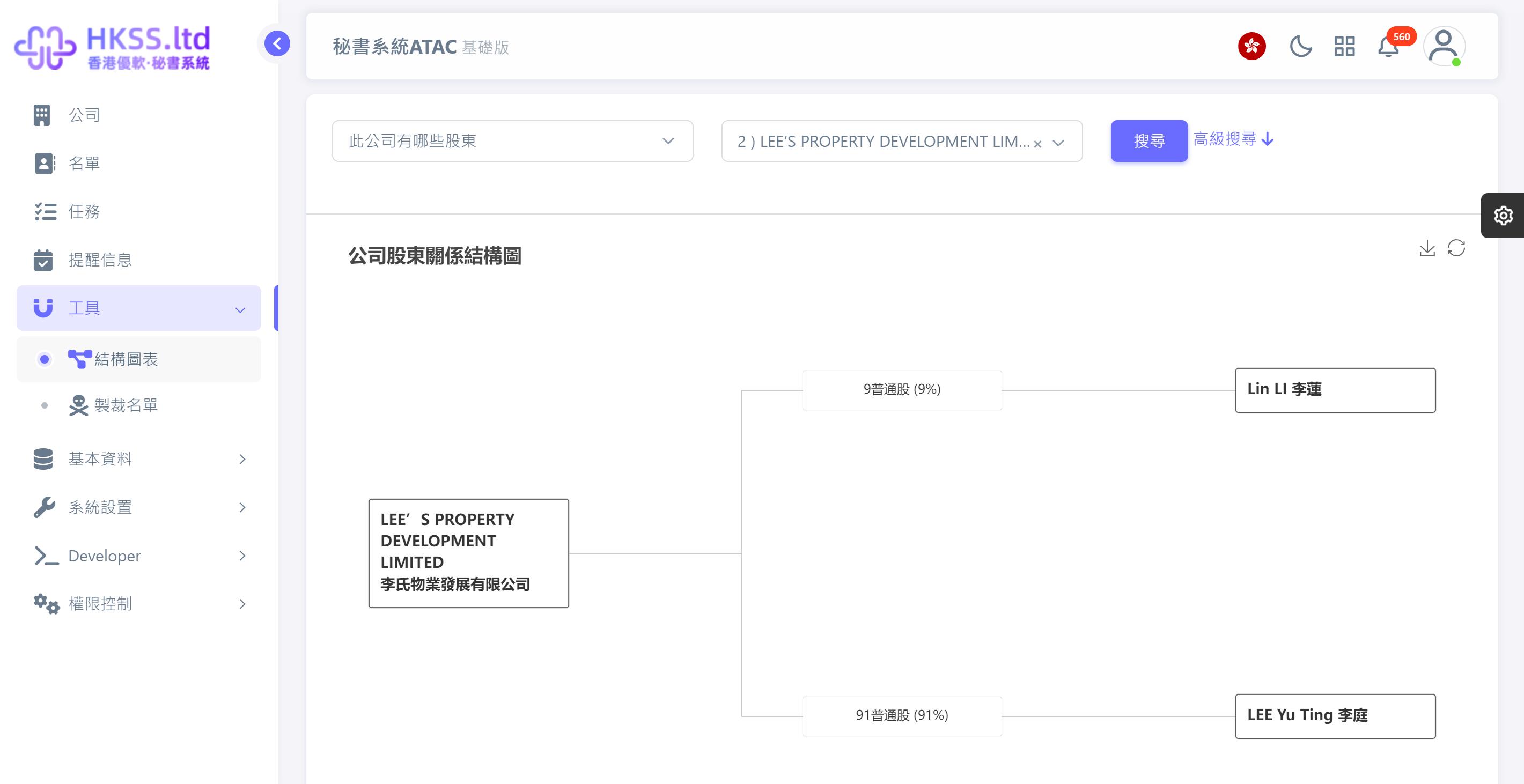Image resolution: width=1524 pixels, height=784 pixels.
Task: Click the 91普通股 (91%) share label
Action: 902,716
